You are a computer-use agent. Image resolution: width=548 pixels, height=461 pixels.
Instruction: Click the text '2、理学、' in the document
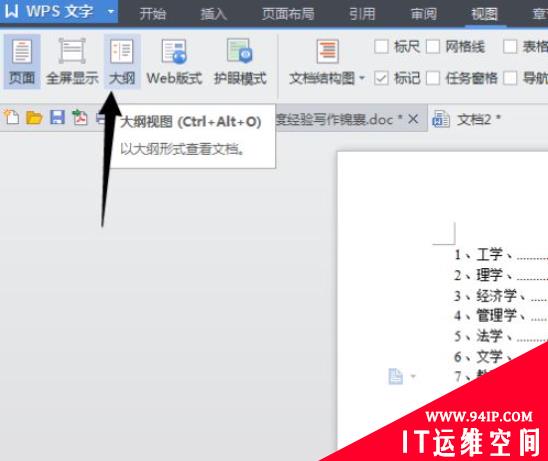coord(483,275)
